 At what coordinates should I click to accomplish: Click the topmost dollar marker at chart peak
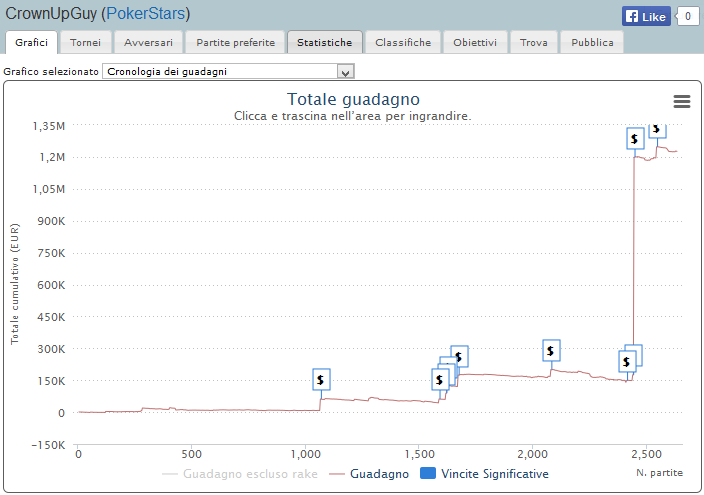pyautogui.click(x=656, y=129)
